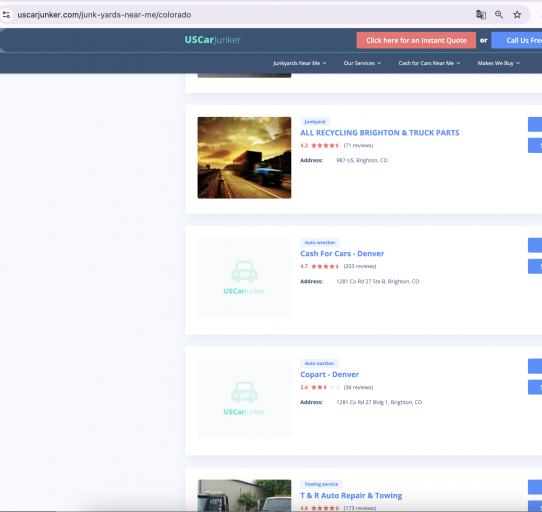Open Copart - Denver listing
Viewport: 542px width, 512px height.
(x=329, y=374)
